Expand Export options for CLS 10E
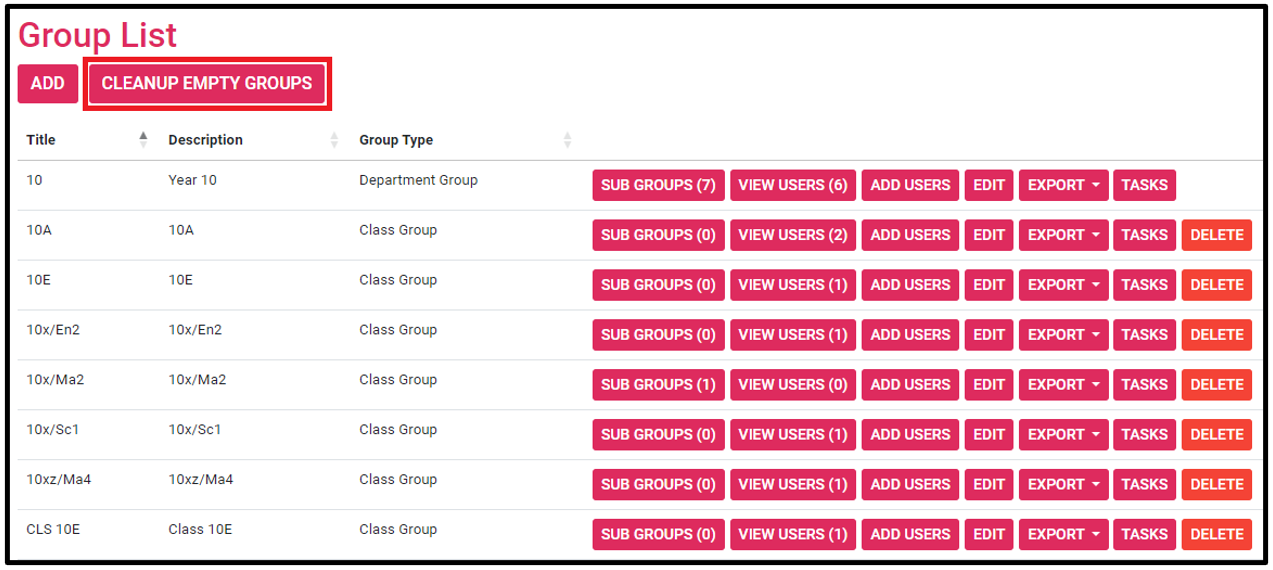Screen dimensions: 1273x570 1063,534
